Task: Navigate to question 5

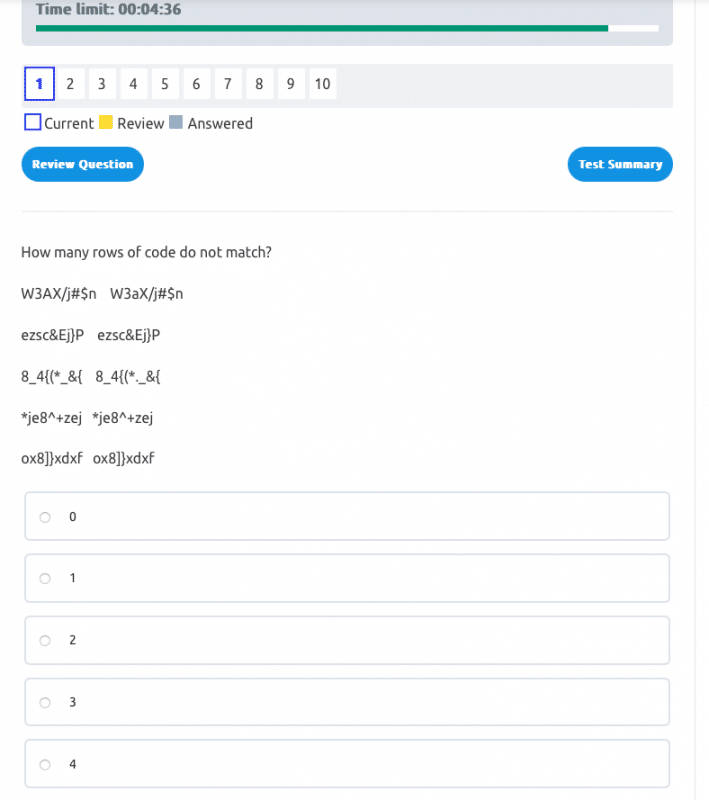Action: 164,84
